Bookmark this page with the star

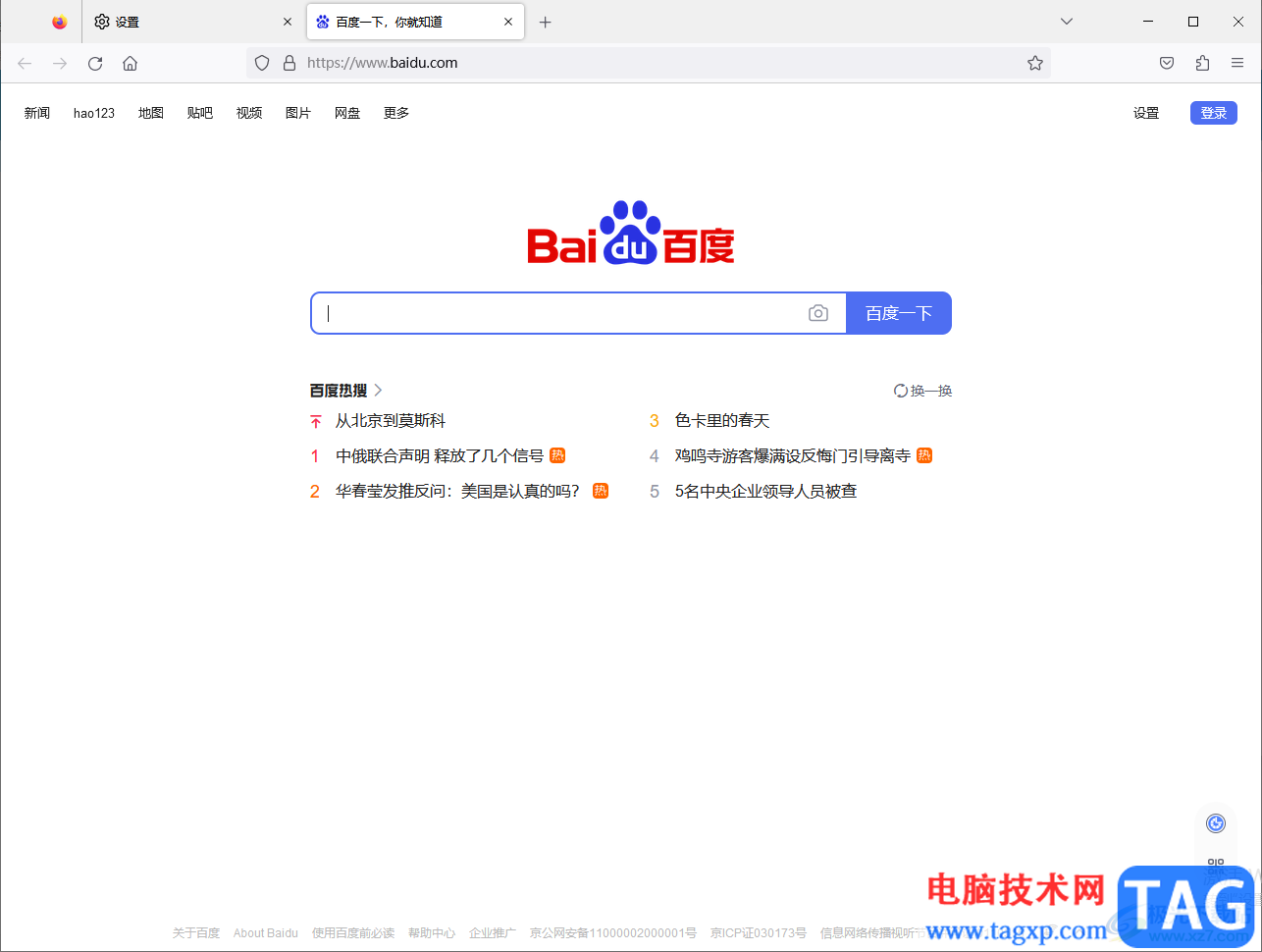1035,63
